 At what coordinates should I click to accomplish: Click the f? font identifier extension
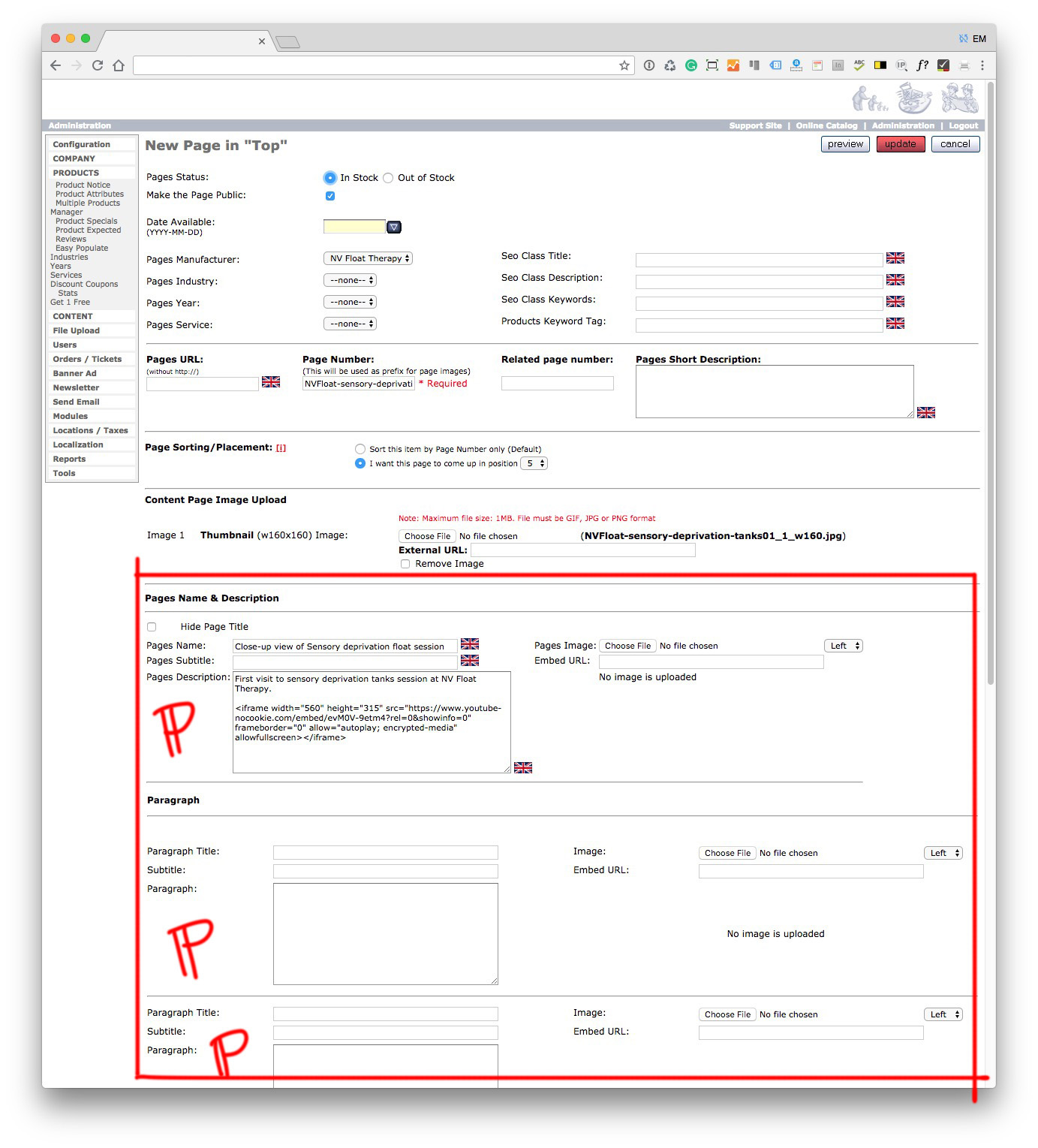click(922, 65)
